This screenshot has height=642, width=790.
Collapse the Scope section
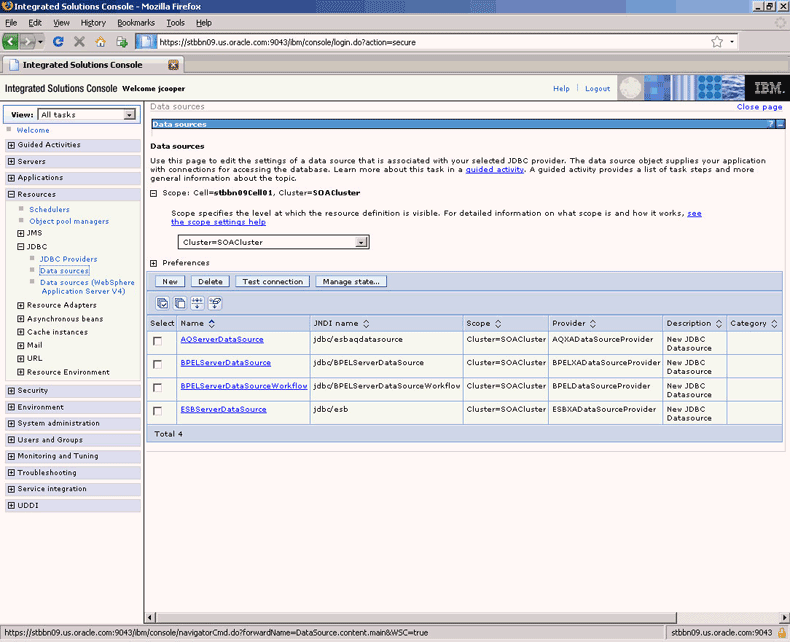pos(154,193)
